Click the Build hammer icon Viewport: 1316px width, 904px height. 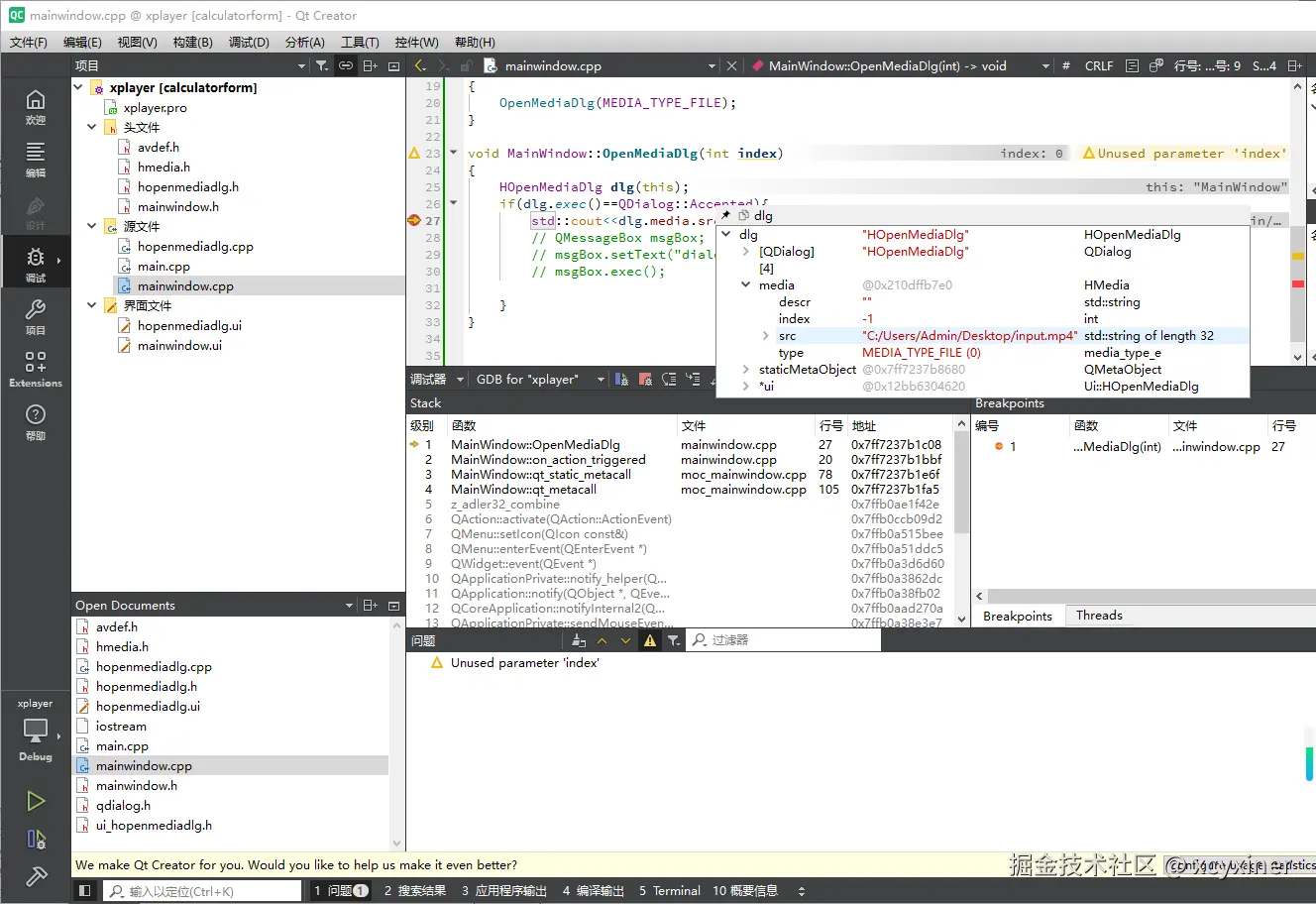pos(36,876)
